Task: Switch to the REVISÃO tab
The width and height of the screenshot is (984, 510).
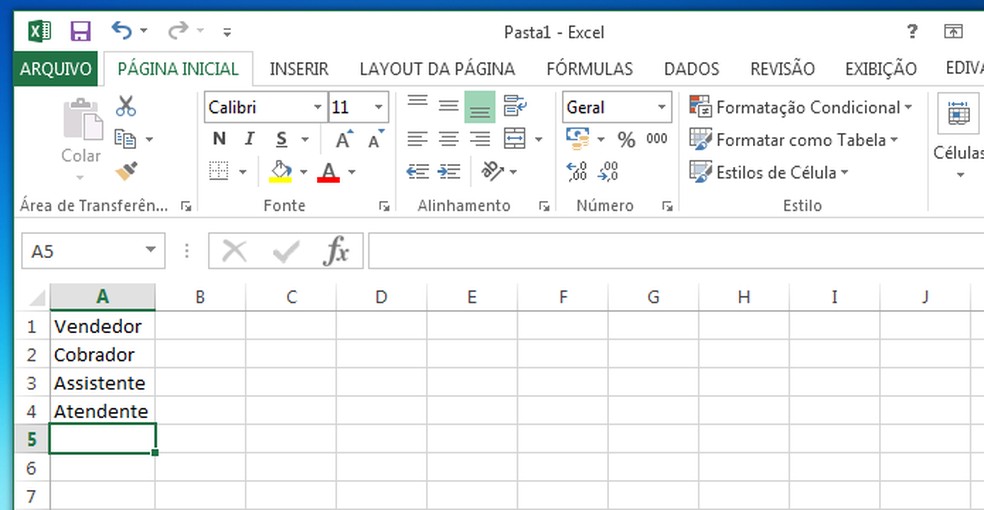Action: (x=783, y=68)
